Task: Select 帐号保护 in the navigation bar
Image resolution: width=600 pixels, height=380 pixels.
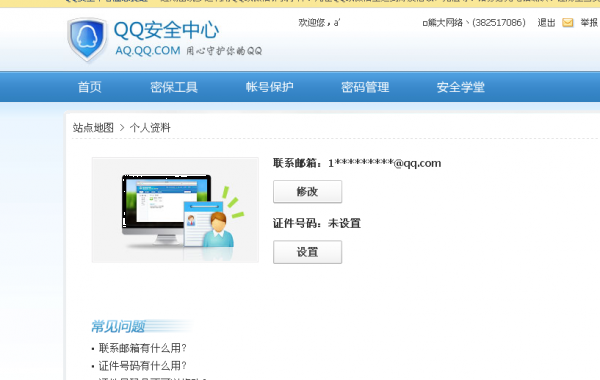Action: coord(269,87)
